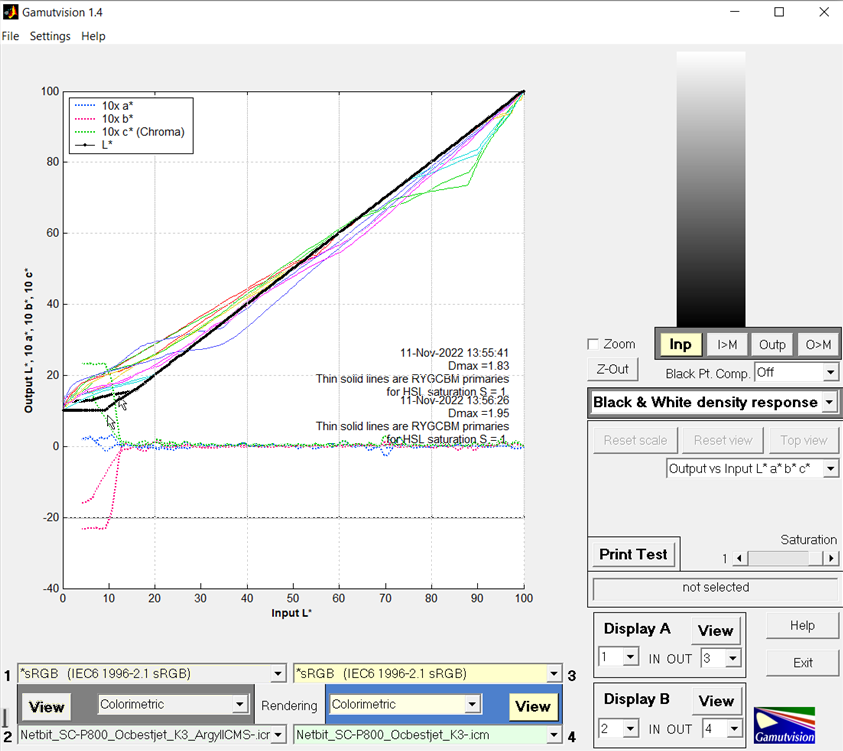Viewport: 843px width, 751px height.
Task: Click the Gamutvision logo icon
Action: [784, 724]
